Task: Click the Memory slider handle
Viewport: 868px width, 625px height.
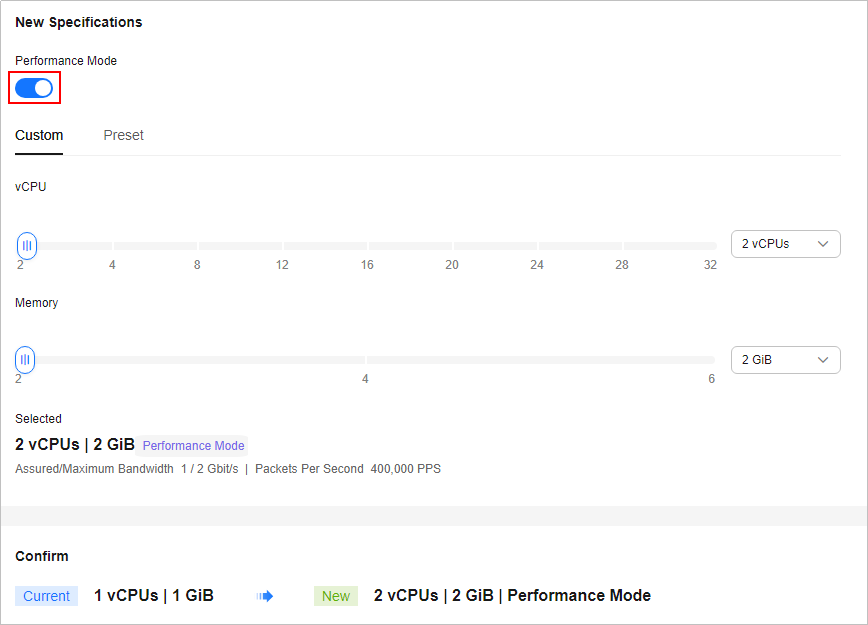Action: tap(25, 359)
